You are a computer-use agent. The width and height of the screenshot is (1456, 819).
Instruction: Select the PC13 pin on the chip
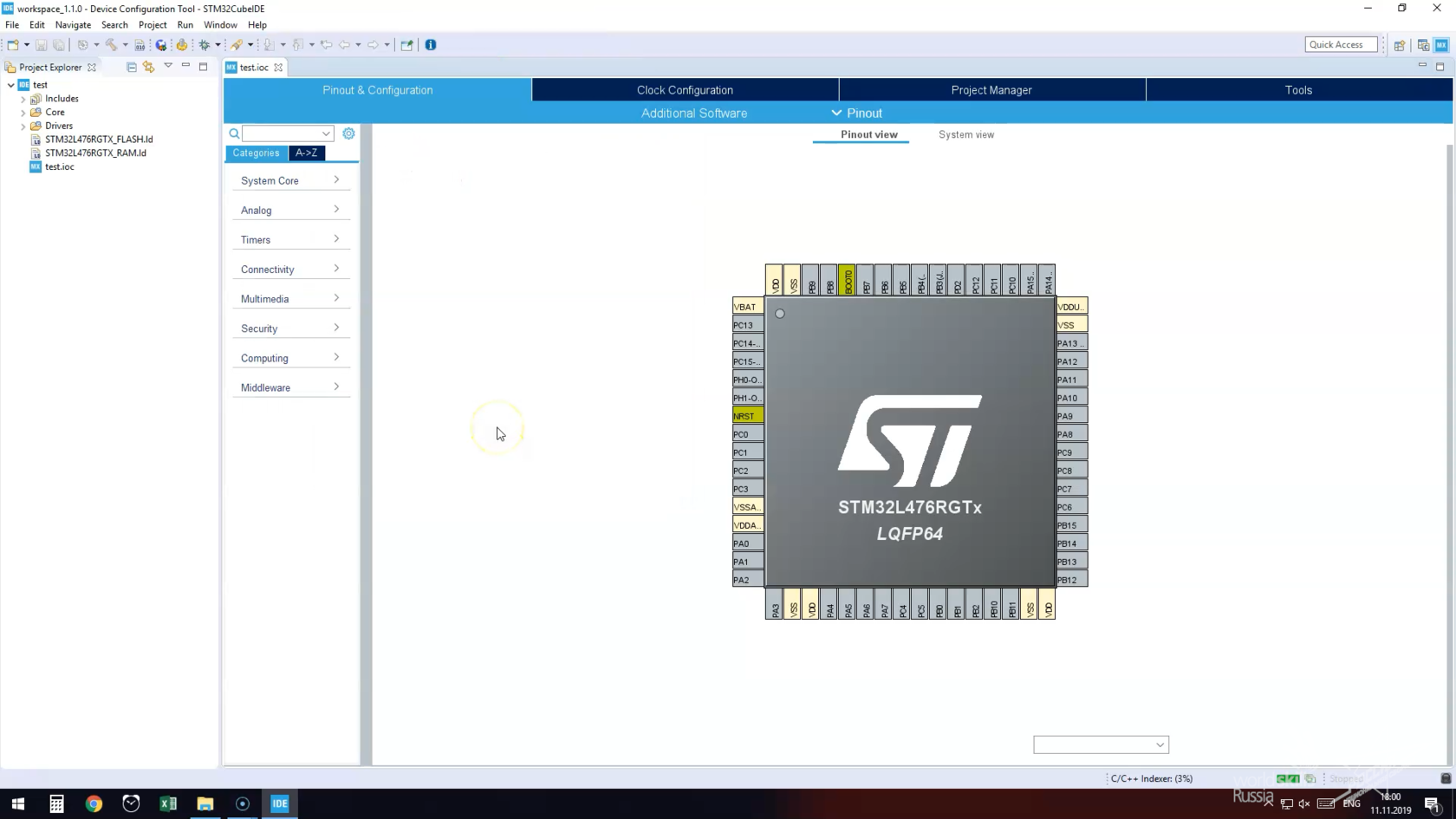[748, 325]
